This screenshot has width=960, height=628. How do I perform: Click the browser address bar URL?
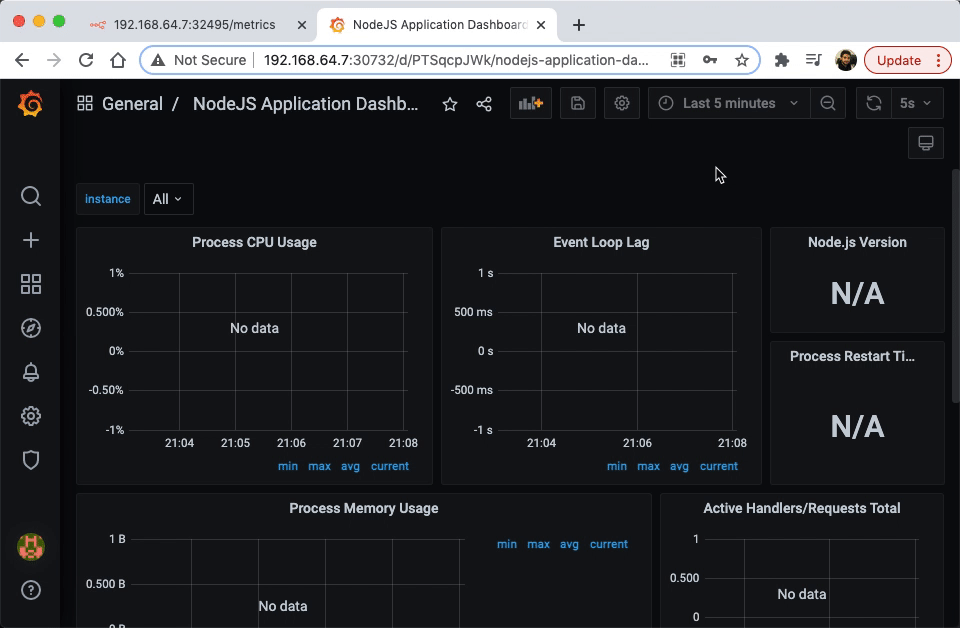point(456,60)
